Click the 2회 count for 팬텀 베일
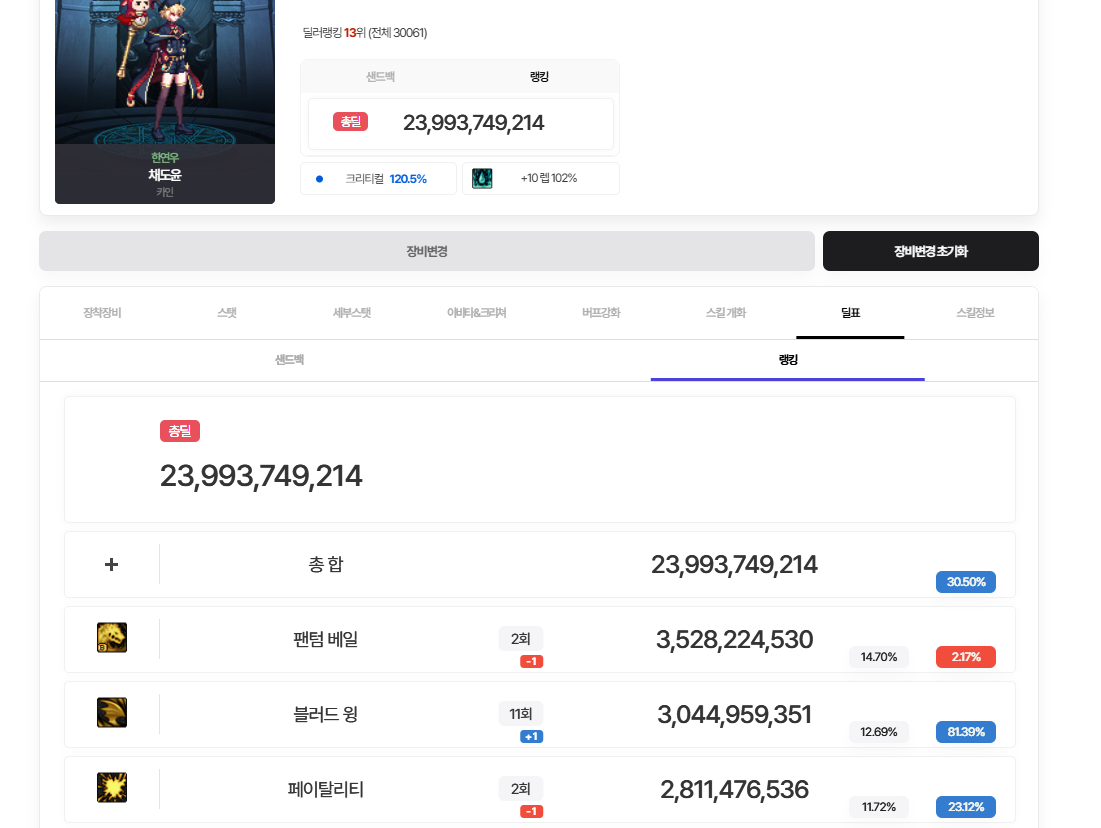The image size is (1101, 828). tap(520, 638)
